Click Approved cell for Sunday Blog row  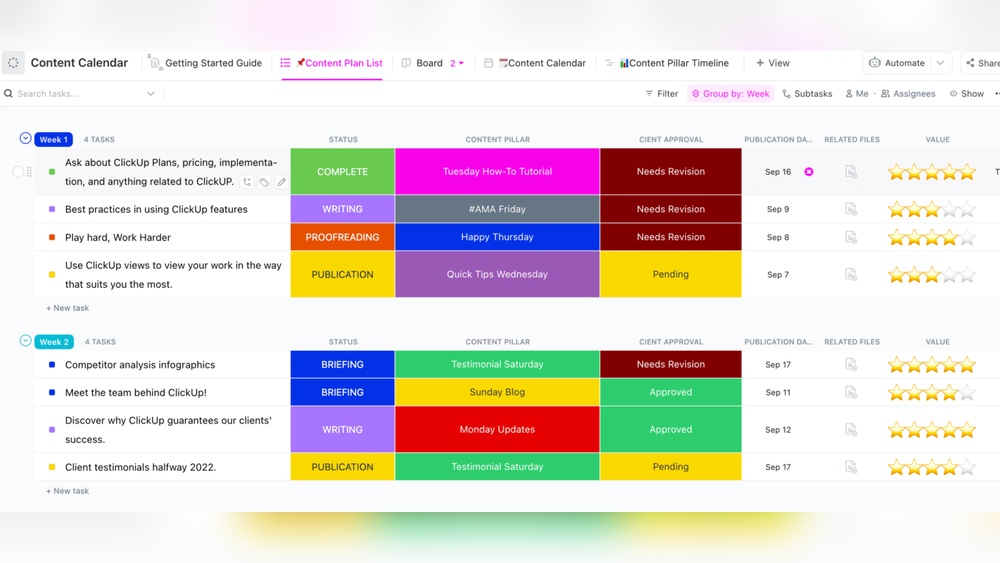671,392
